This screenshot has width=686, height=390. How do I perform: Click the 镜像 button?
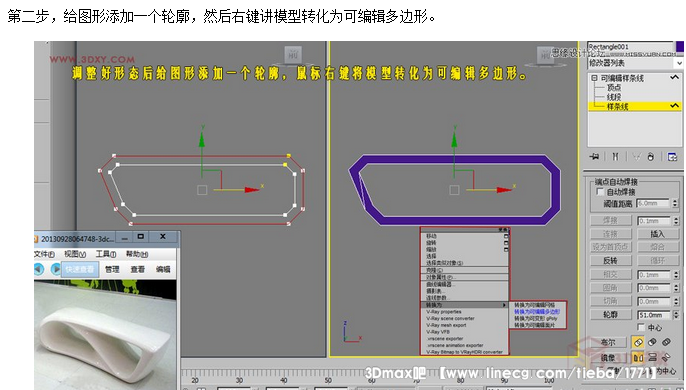point(608,358)
